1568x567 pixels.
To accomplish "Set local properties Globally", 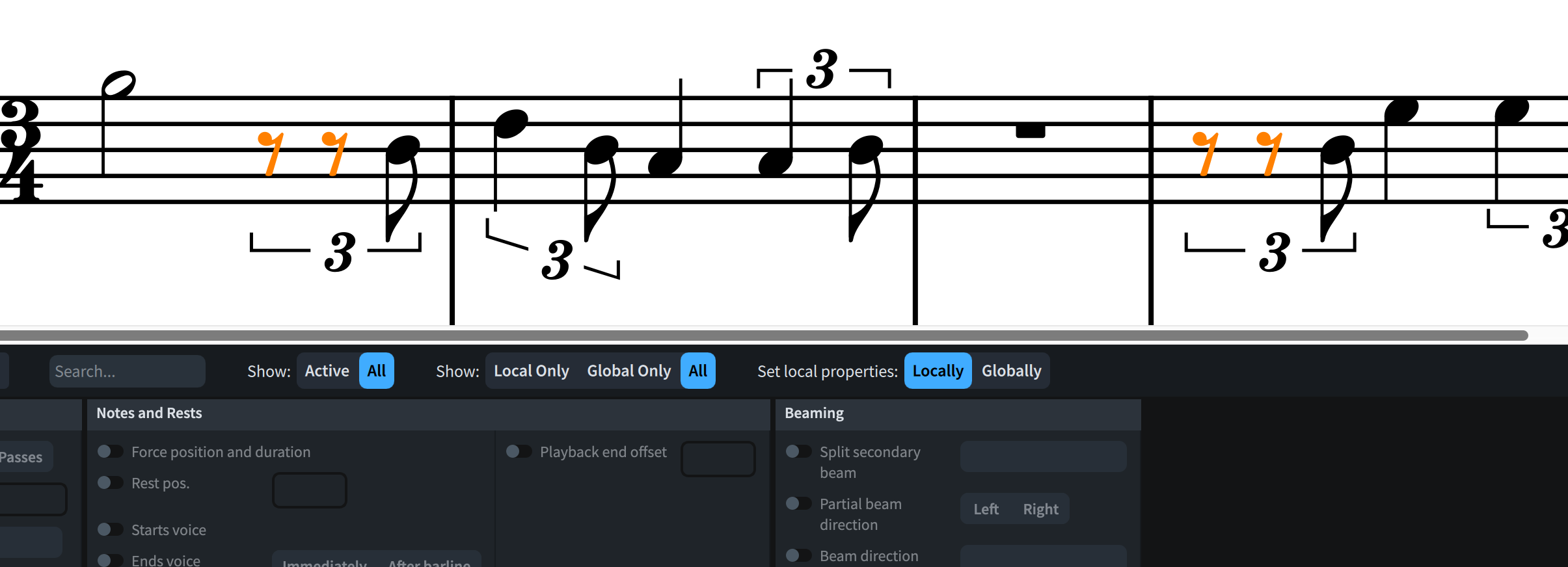I will [x=1011, y=371].
